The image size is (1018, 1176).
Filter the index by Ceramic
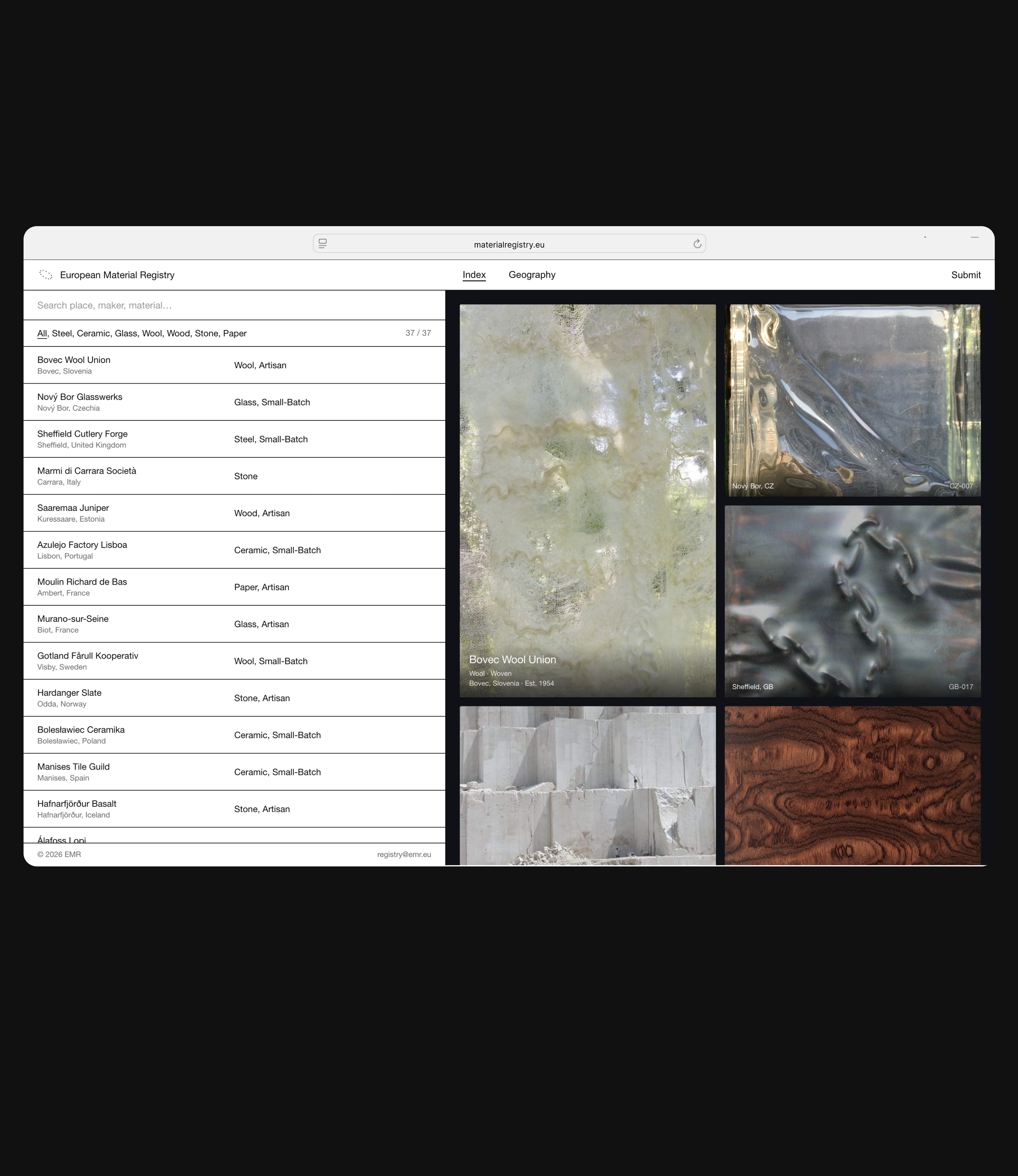point(93,333)
